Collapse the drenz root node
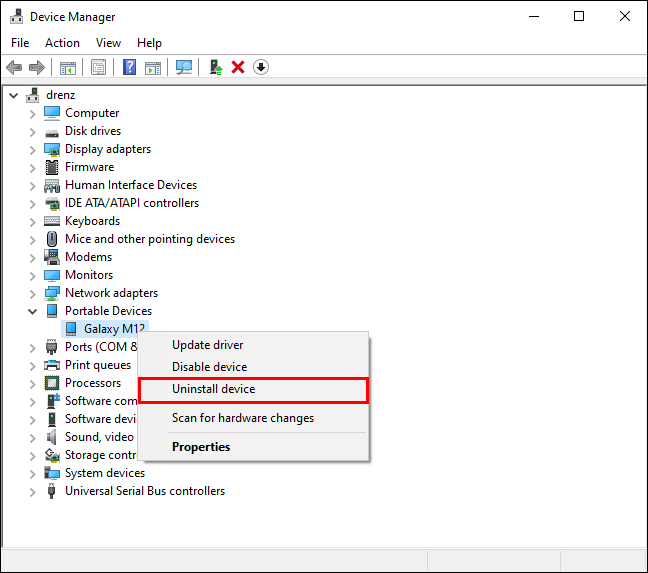The image size is (648, 573). tap(14, 96)
